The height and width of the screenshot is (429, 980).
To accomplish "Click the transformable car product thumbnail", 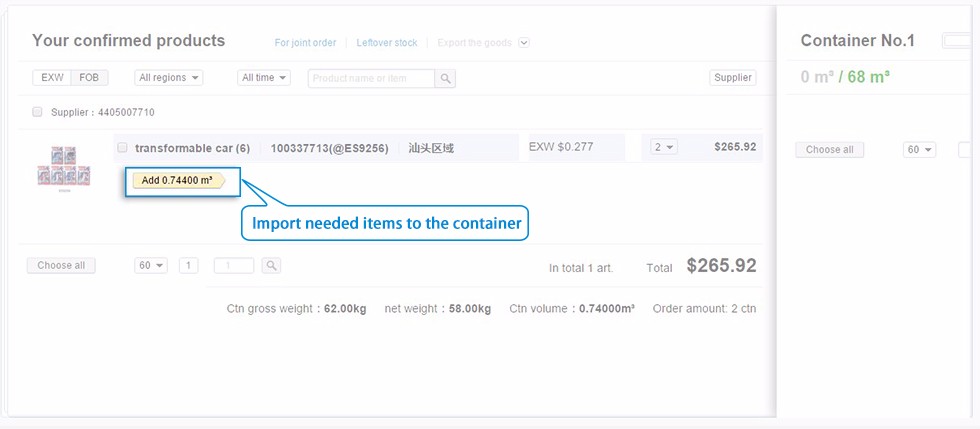I will [x=64, y=168].
